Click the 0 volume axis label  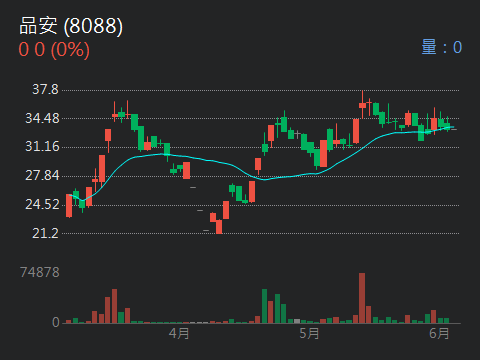[56, 322]
